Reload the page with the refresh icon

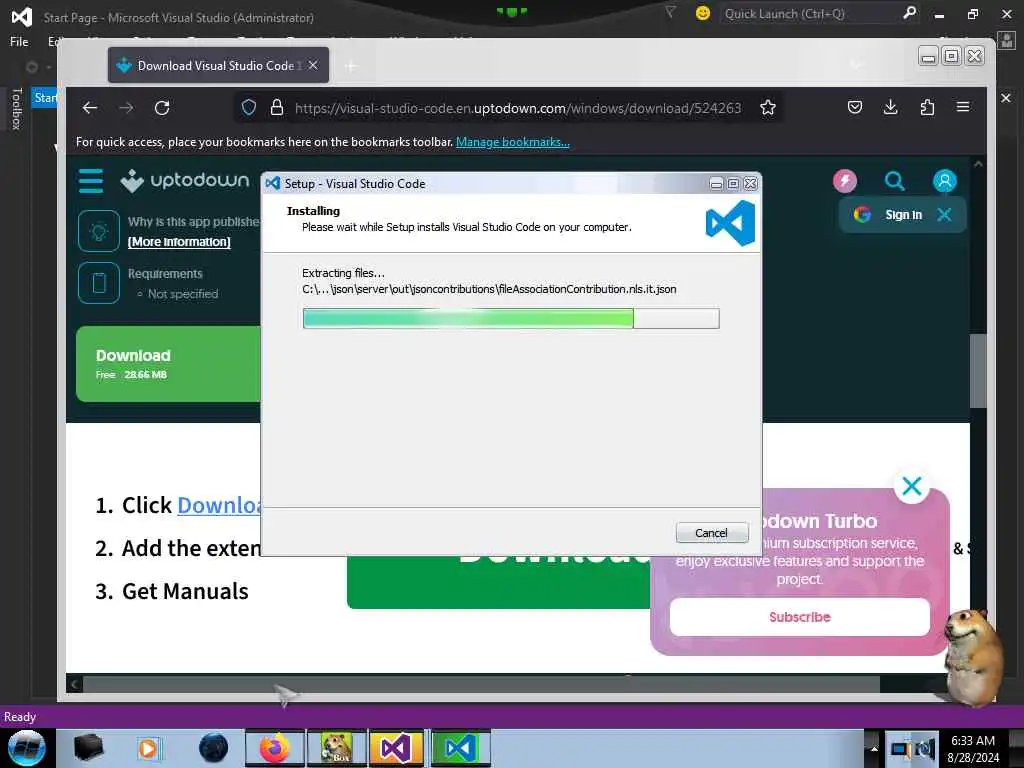(x=162, y=108)
